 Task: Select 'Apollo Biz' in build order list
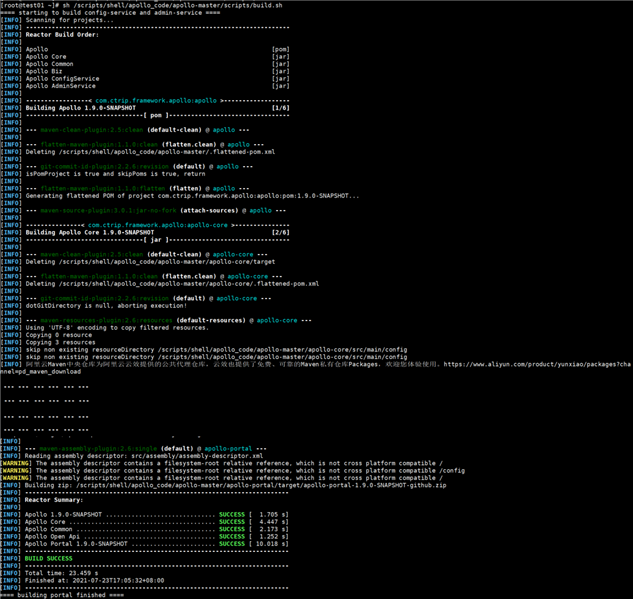44,71
